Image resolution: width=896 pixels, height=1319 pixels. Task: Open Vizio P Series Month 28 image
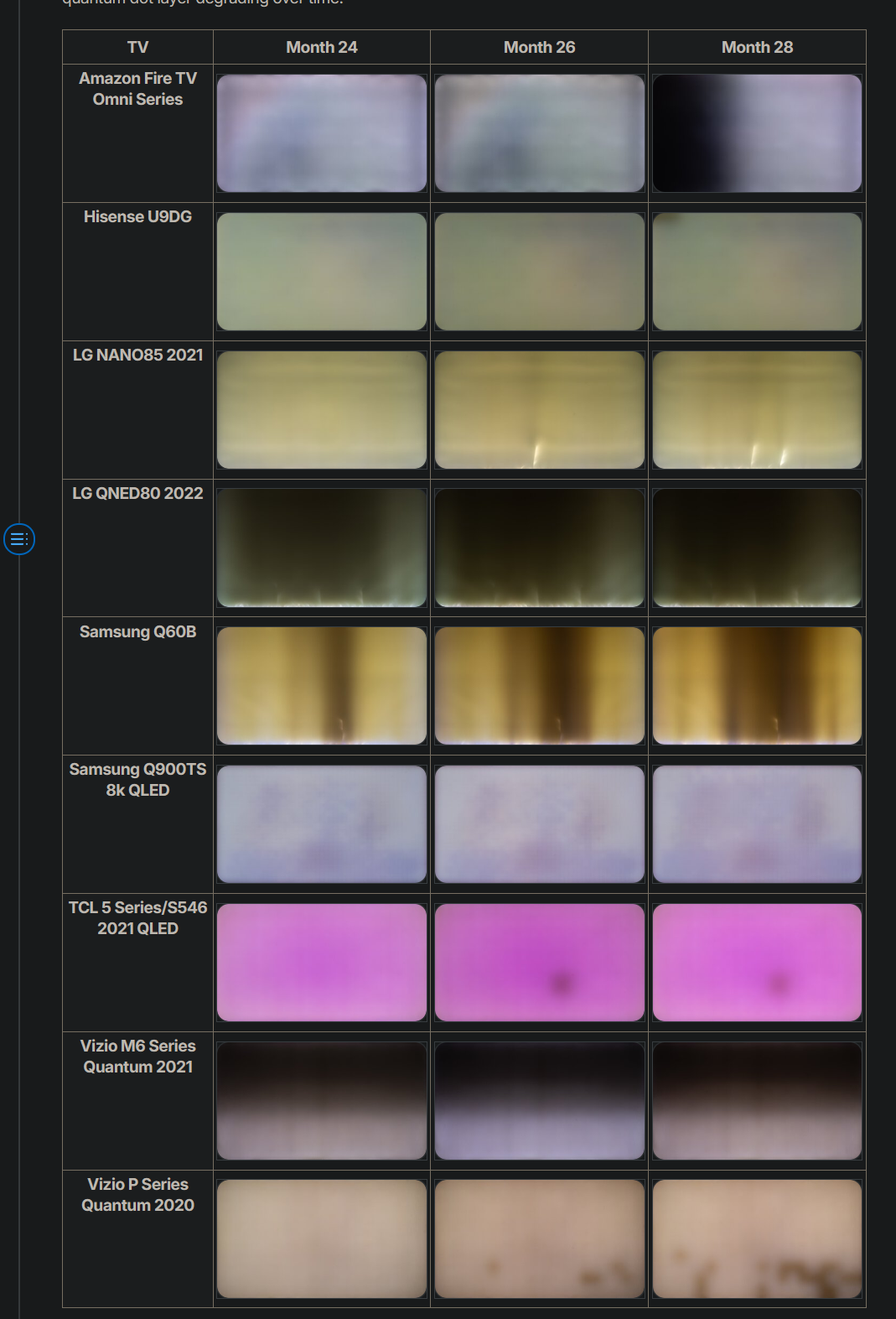point(757,1239)
